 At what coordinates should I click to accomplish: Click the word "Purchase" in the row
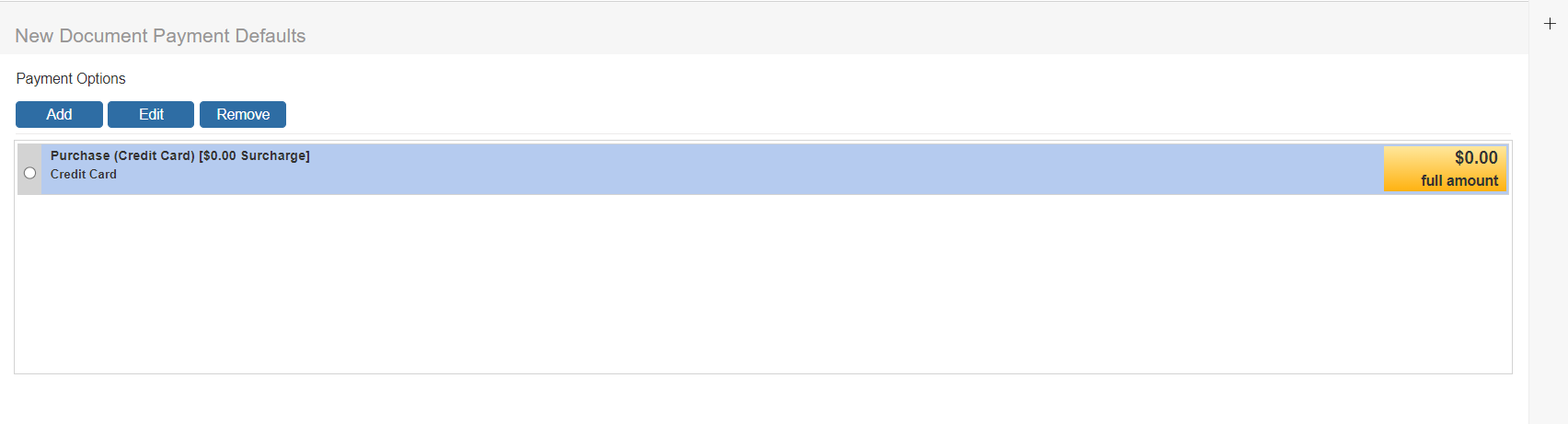pos(80,155)
